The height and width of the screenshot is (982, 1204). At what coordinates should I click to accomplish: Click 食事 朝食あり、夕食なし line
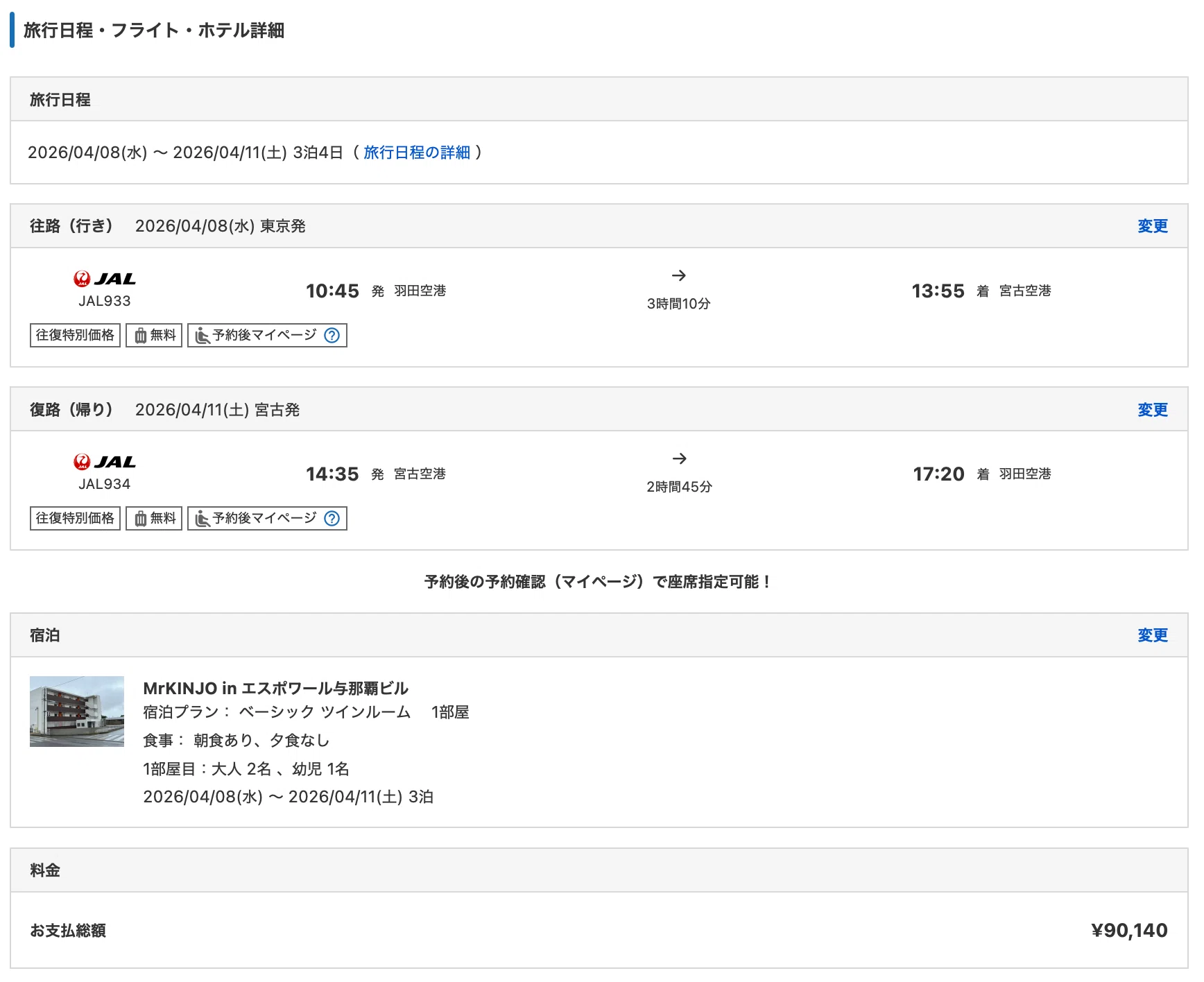tap(236, 741)
